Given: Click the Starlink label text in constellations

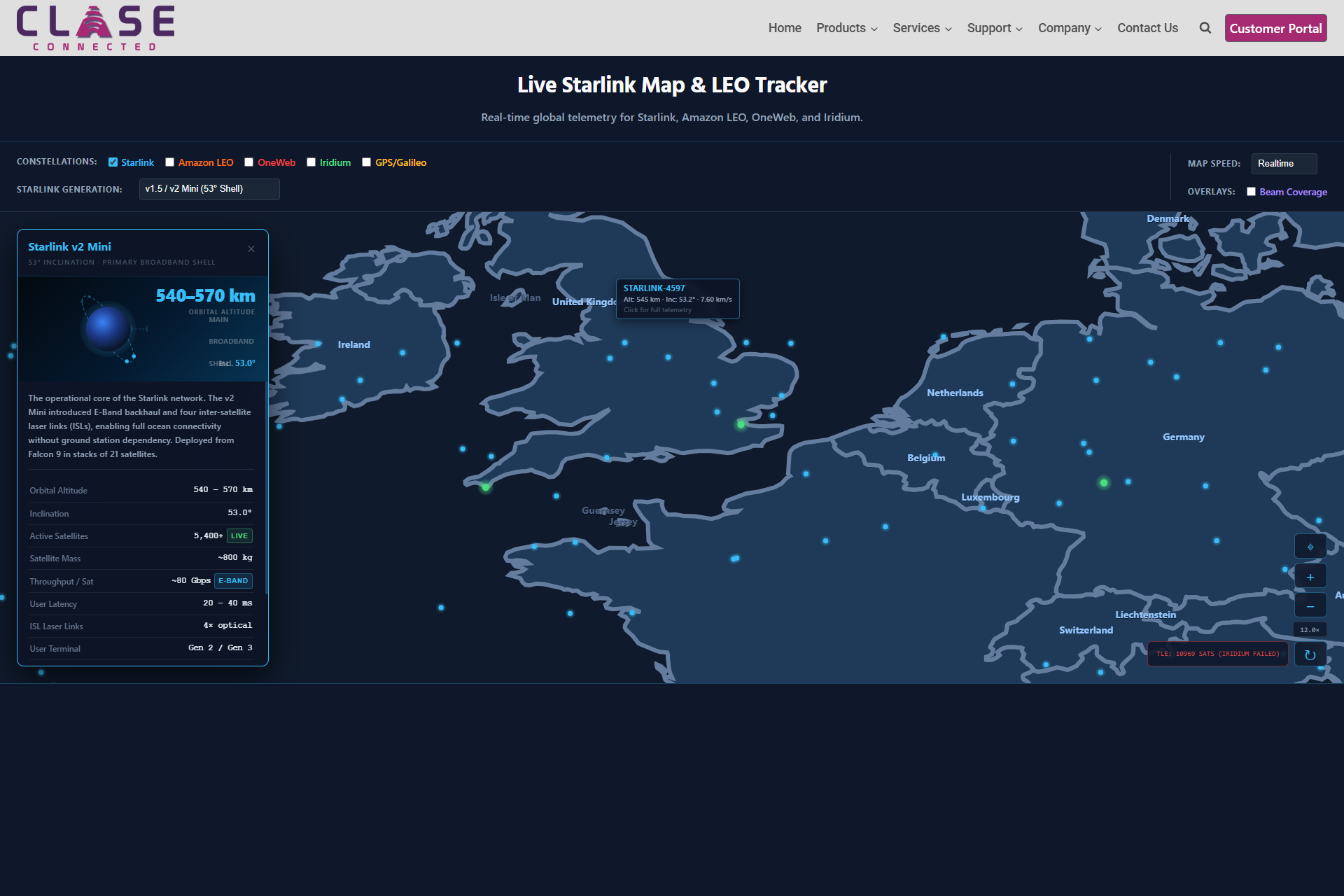Looking at the screenshot, I should click(137, 162).
